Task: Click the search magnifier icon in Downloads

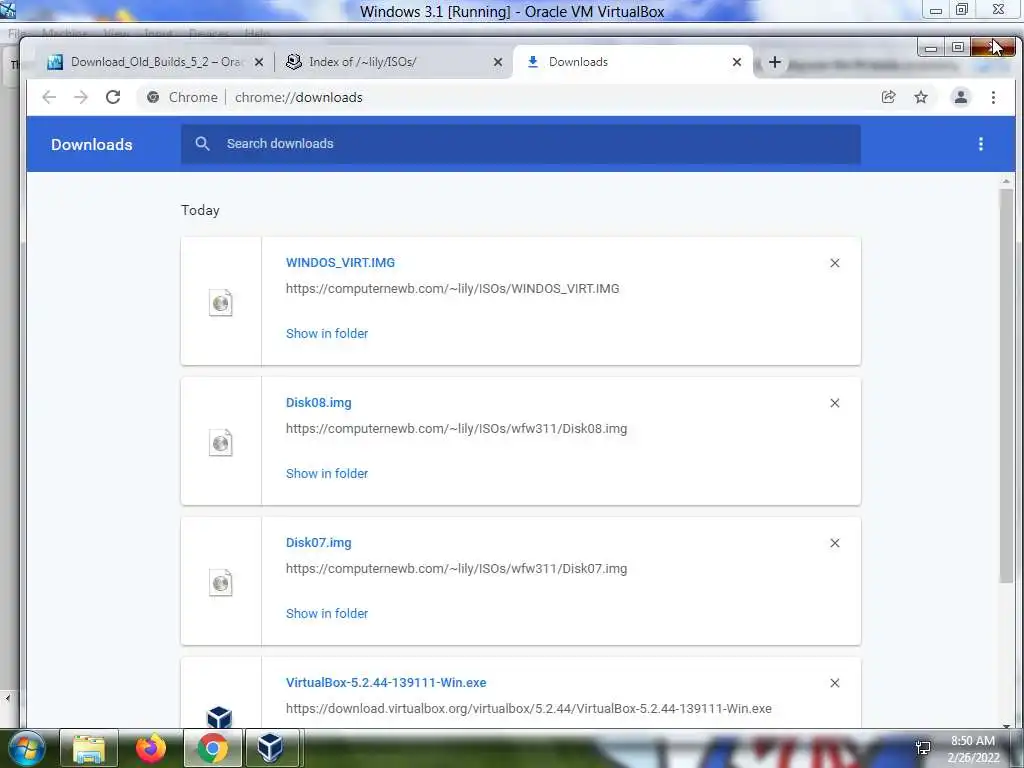Action: tap(202, 144)
